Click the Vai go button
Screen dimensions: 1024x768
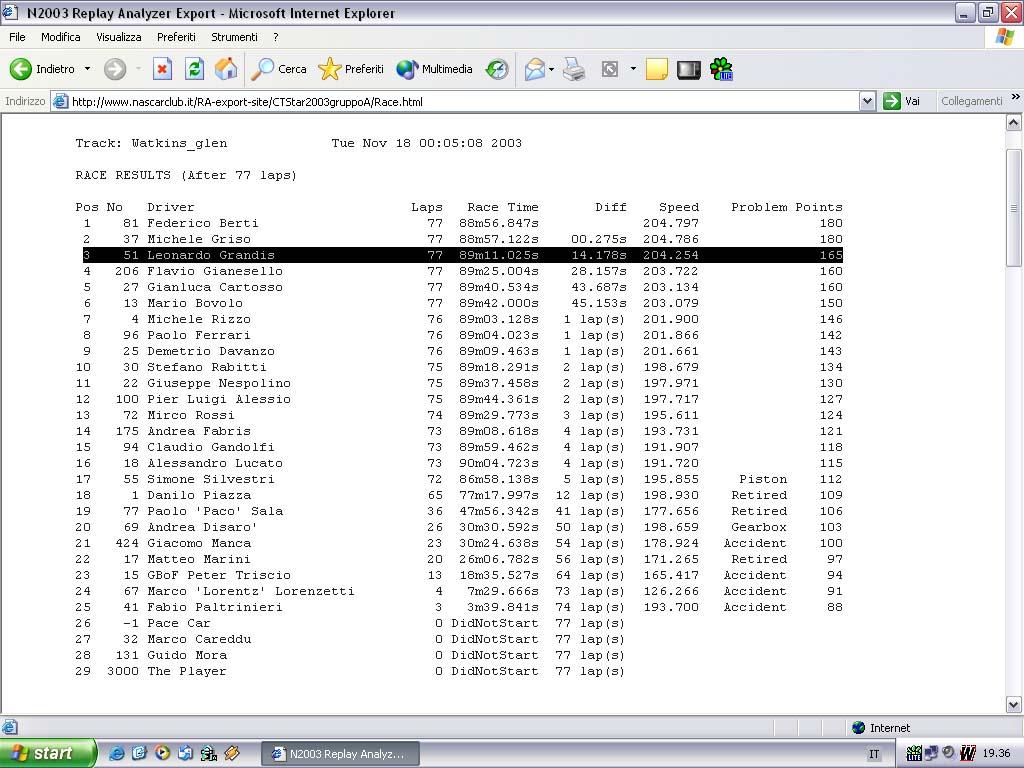point(902,101)
